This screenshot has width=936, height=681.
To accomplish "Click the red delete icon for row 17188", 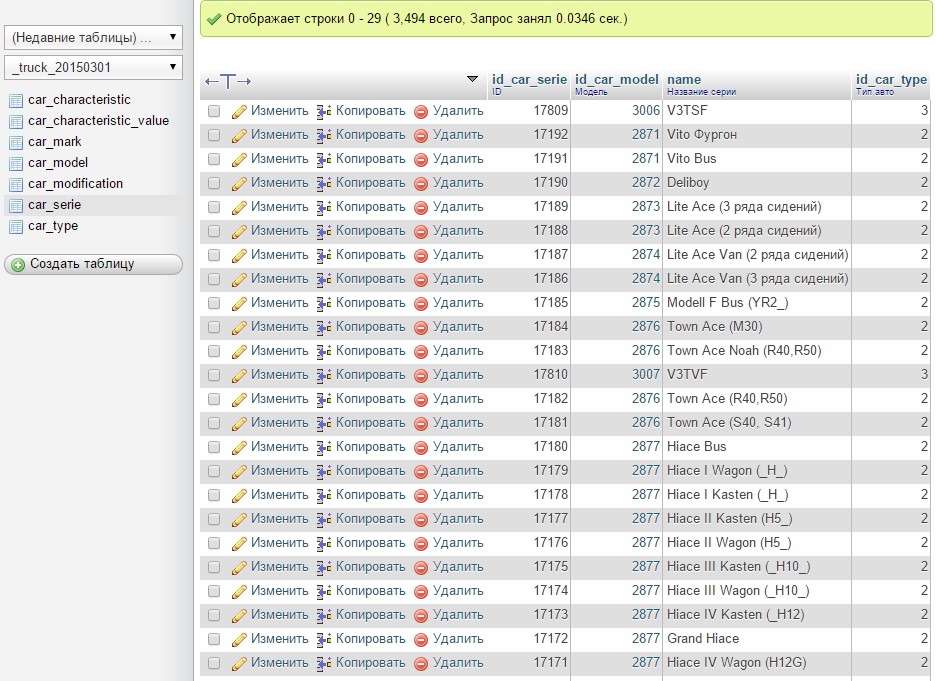I will click(421, 232).
